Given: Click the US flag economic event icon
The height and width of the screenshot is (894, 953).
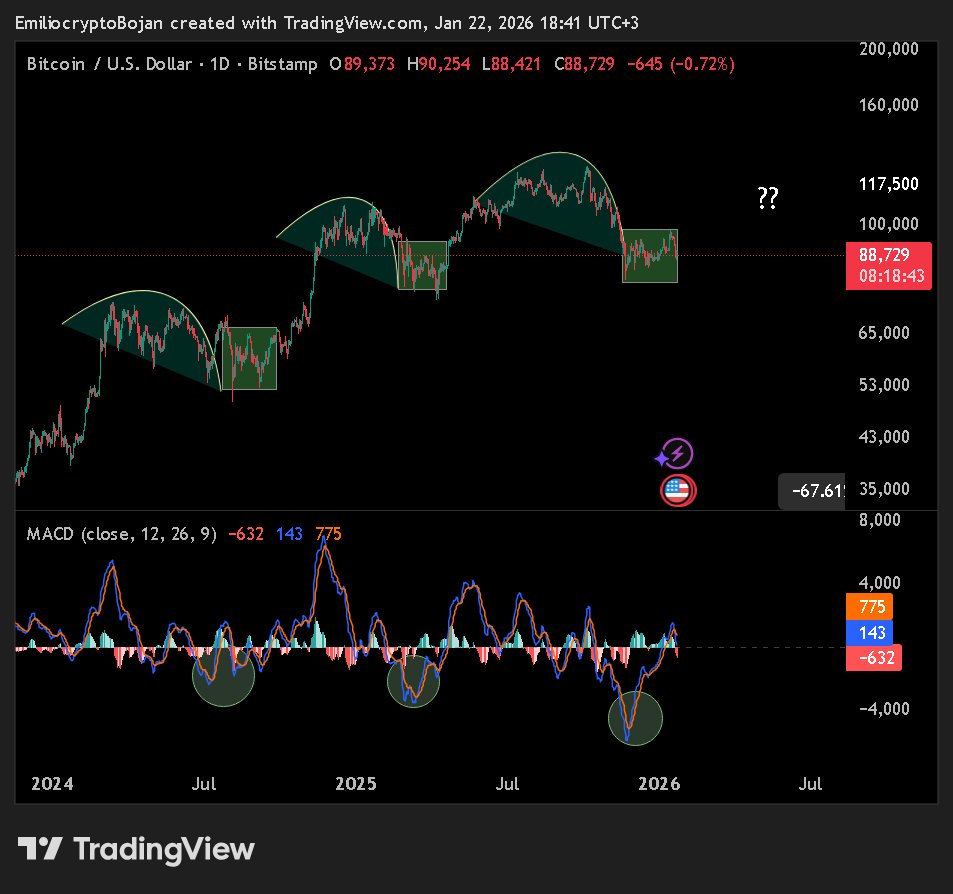Looking at the screenshot, I should [678, 490].
